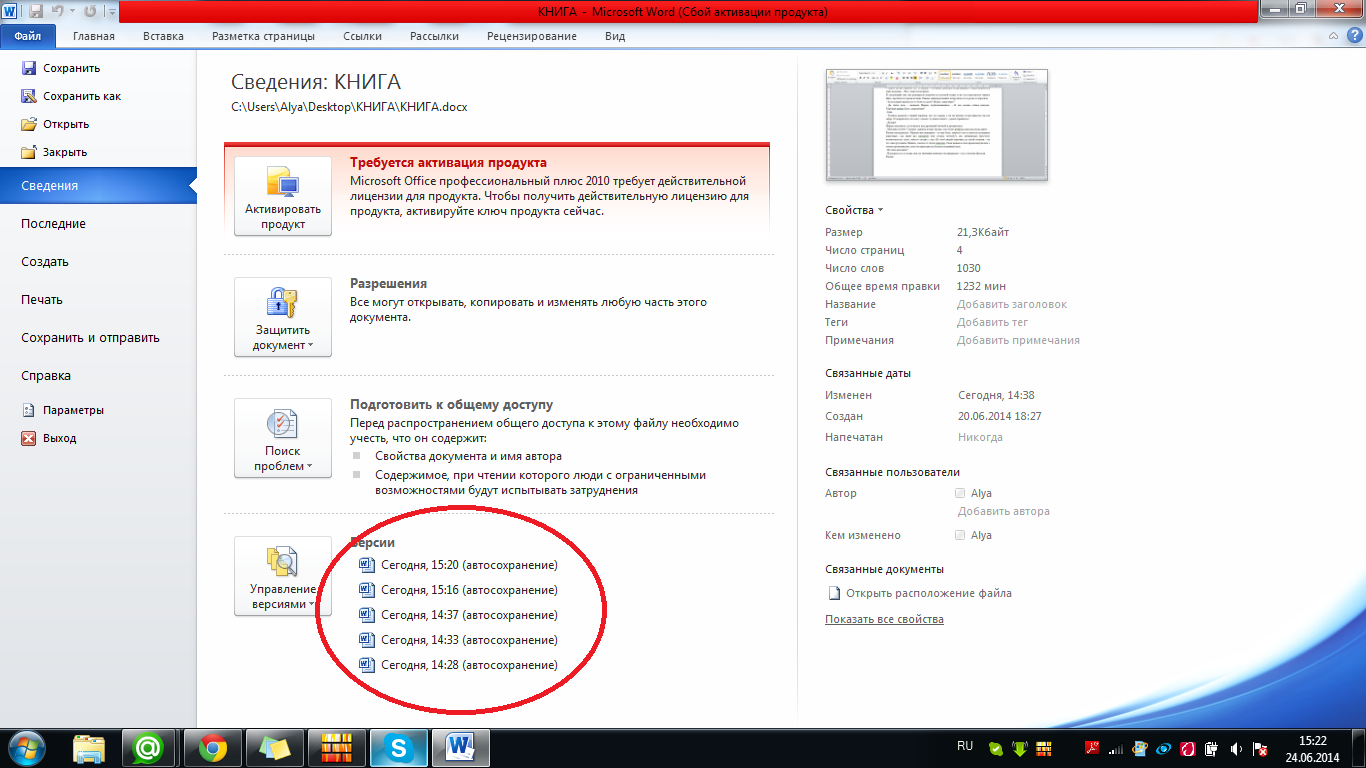Click presence box next to Автор Alya
Viewport: 1366px width, 768px height.
tap(960, 493)
